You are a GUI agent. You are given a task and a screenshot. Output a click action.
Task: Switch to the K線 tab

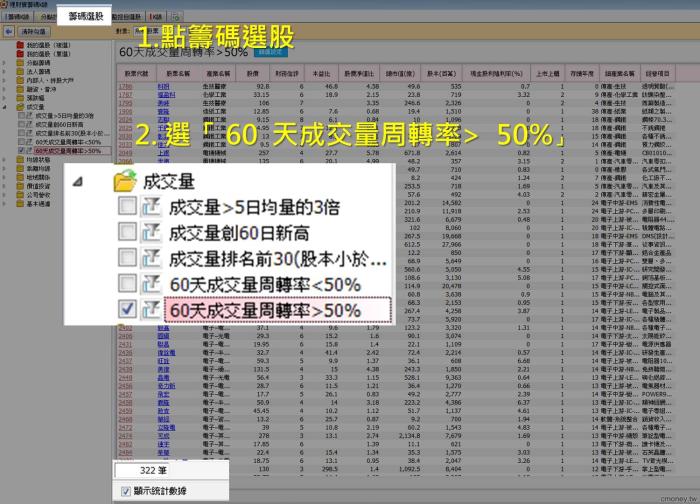[x=156, y=17]
